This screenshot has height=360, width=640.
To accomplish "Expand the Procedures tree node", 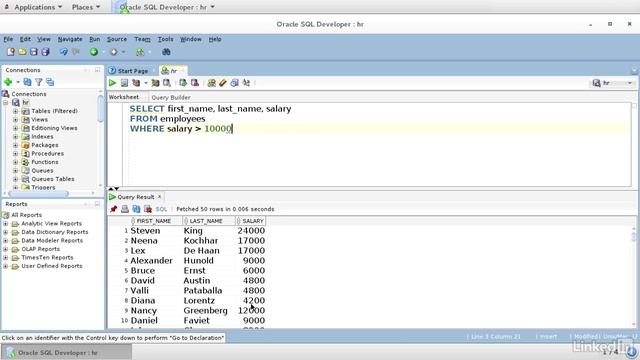I will [16, 153].
